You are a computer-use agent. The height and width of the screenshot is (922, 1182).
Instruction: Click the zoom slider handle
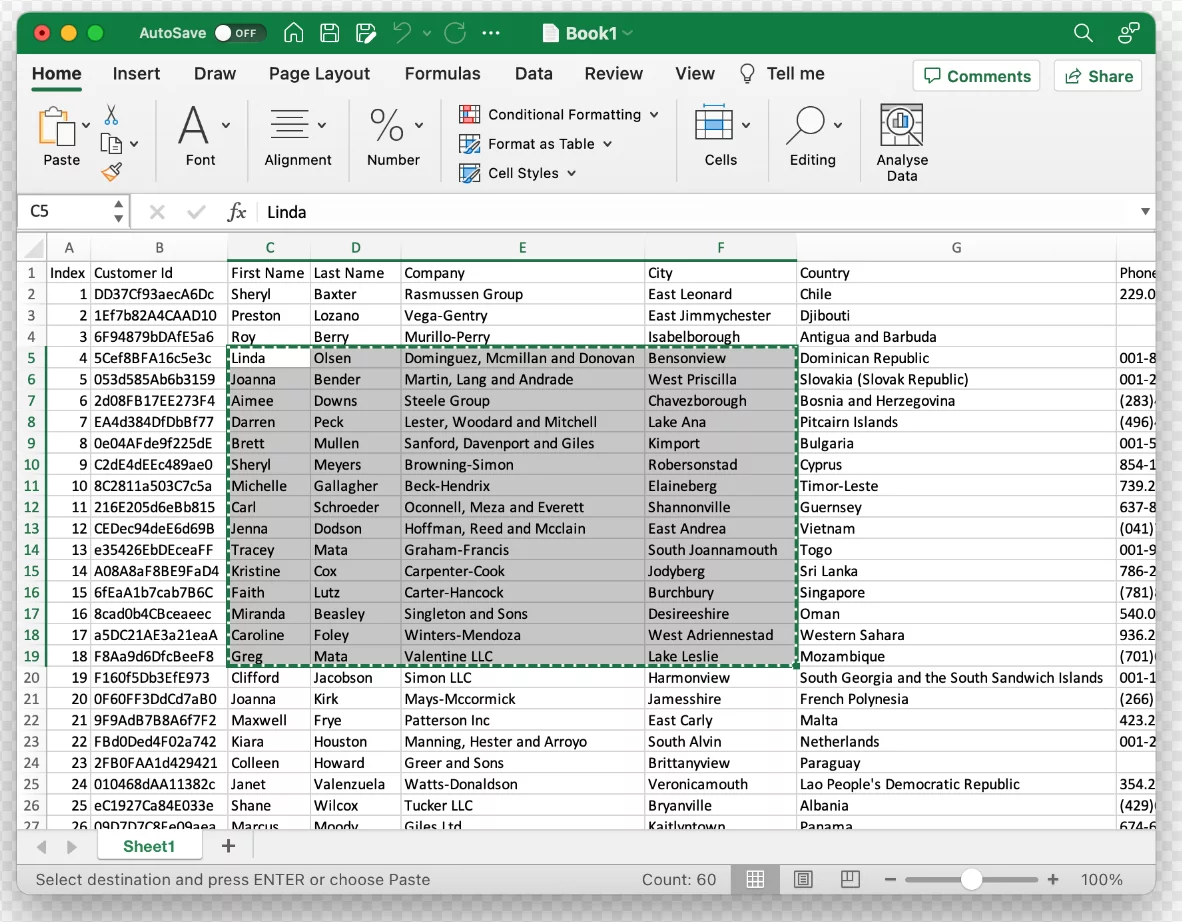click(x=971, y=879)
